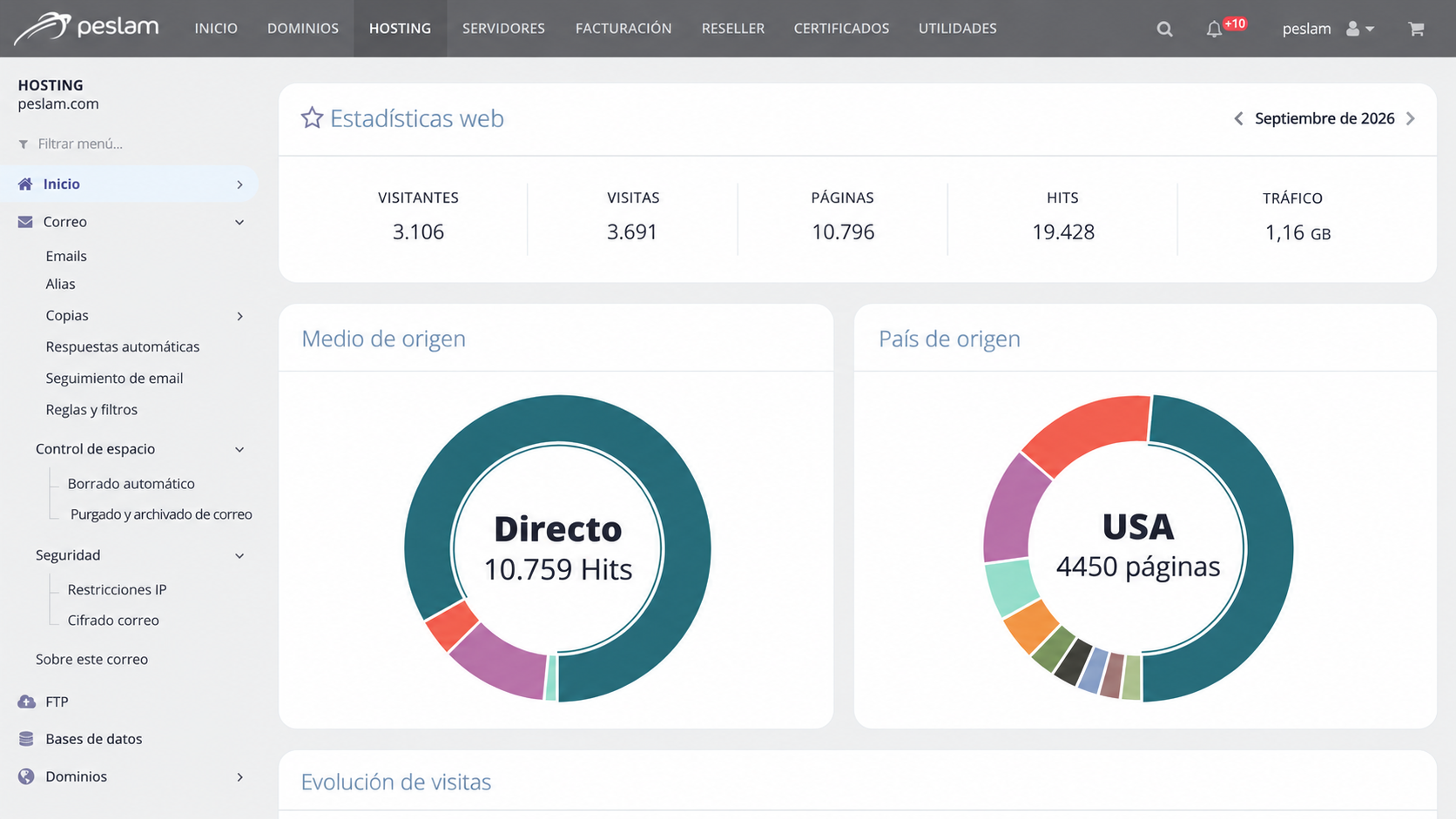
Task: Collapse Control de espacio chevron
Action: point(239,450)
